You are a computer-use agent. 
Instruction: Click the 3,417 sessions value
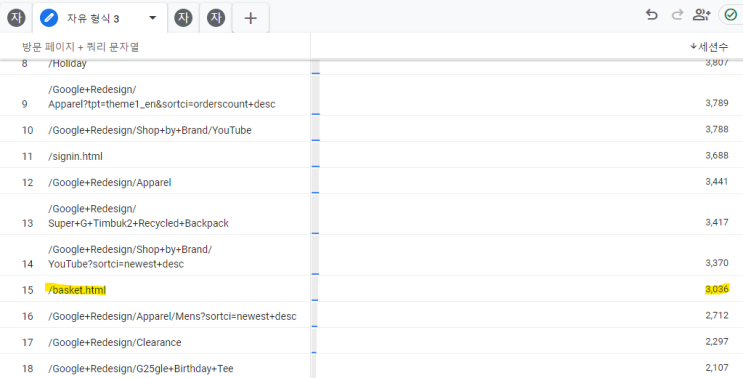tap(716, 222)
